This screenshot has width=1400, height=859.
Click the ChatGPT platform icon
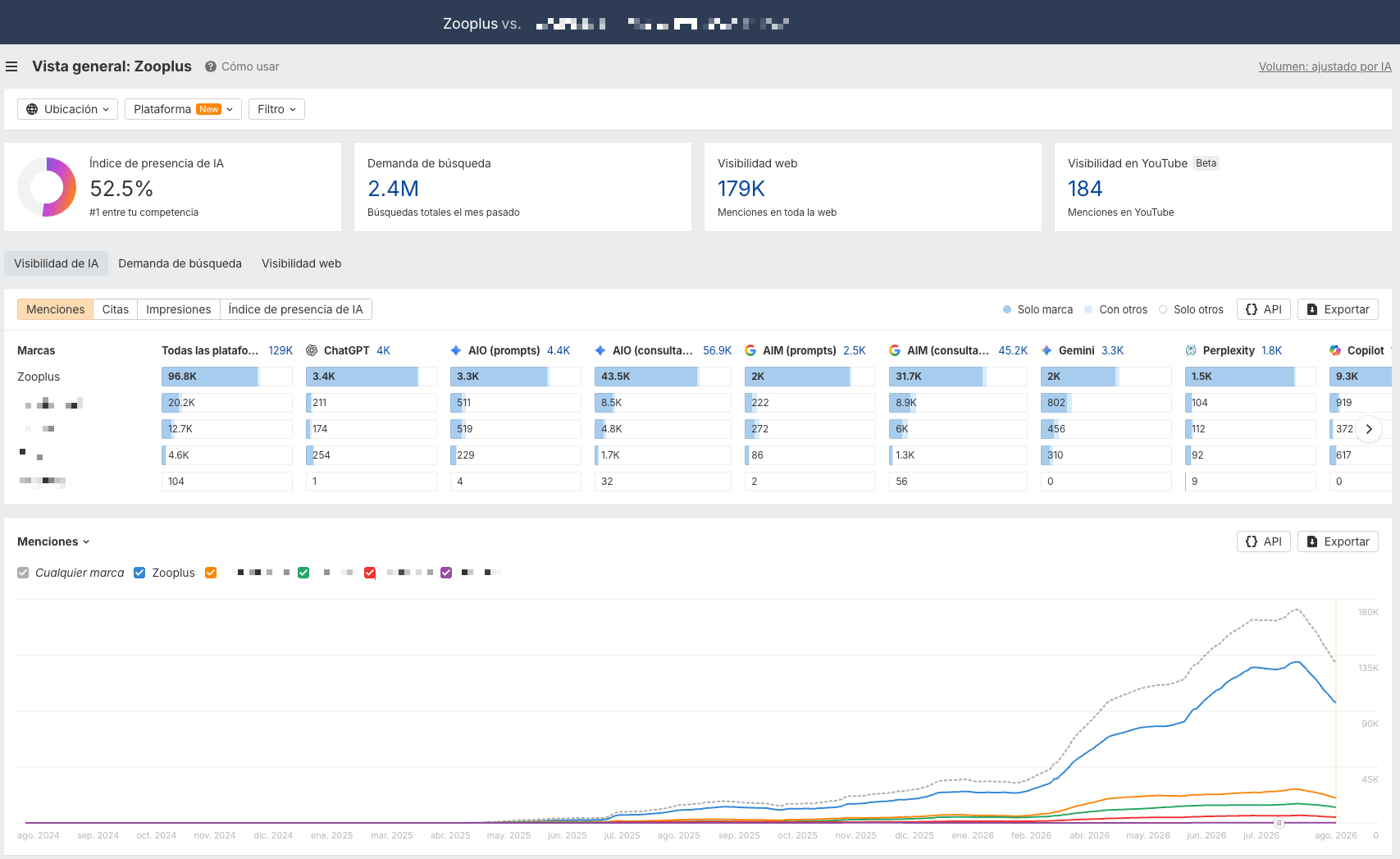(x=312, y=350)
